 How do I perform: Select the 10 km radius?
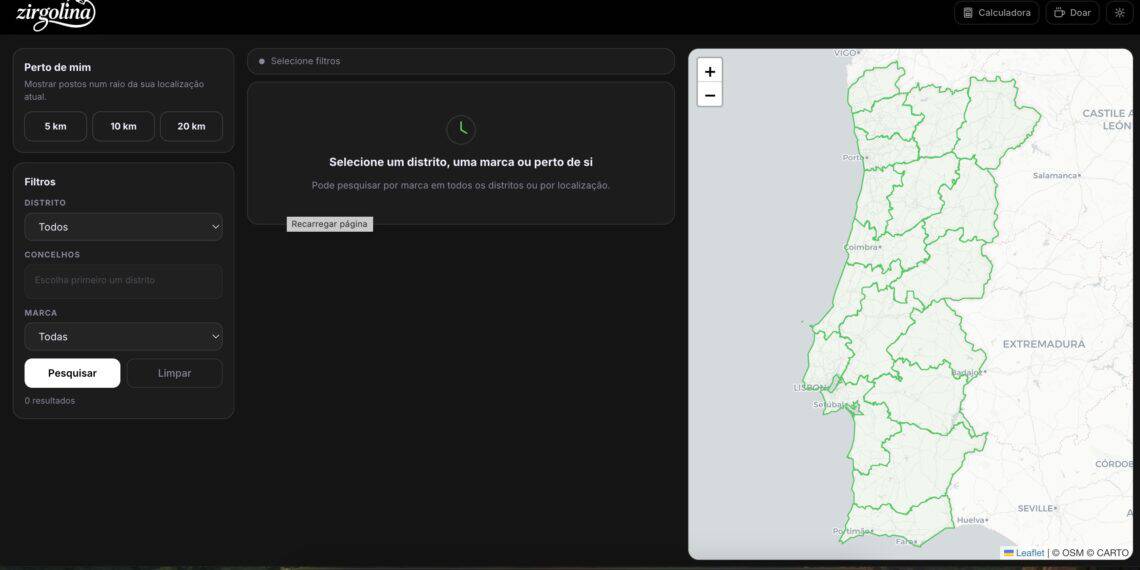coord(123,126)
